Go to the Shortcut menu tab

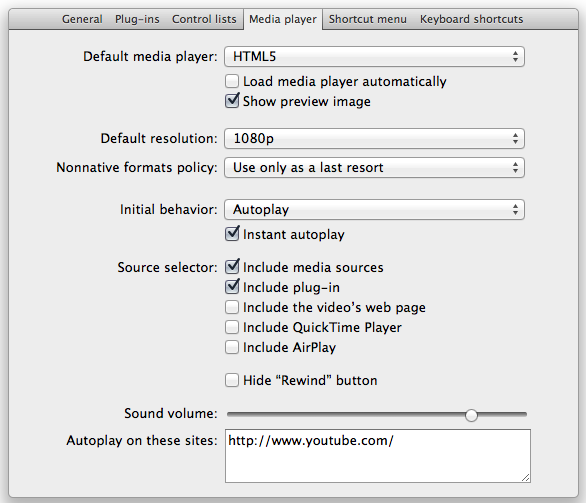(x=368, y=19)
